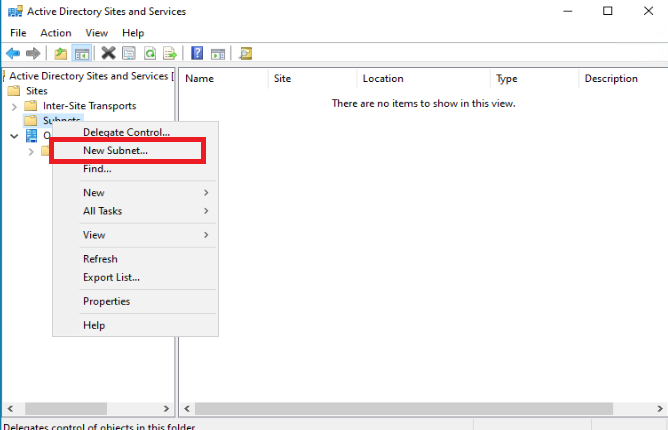The image size is (668, 430).
Task: Open the View menu in menu bar
Action: pyautogui.click(x=97, y=33)
